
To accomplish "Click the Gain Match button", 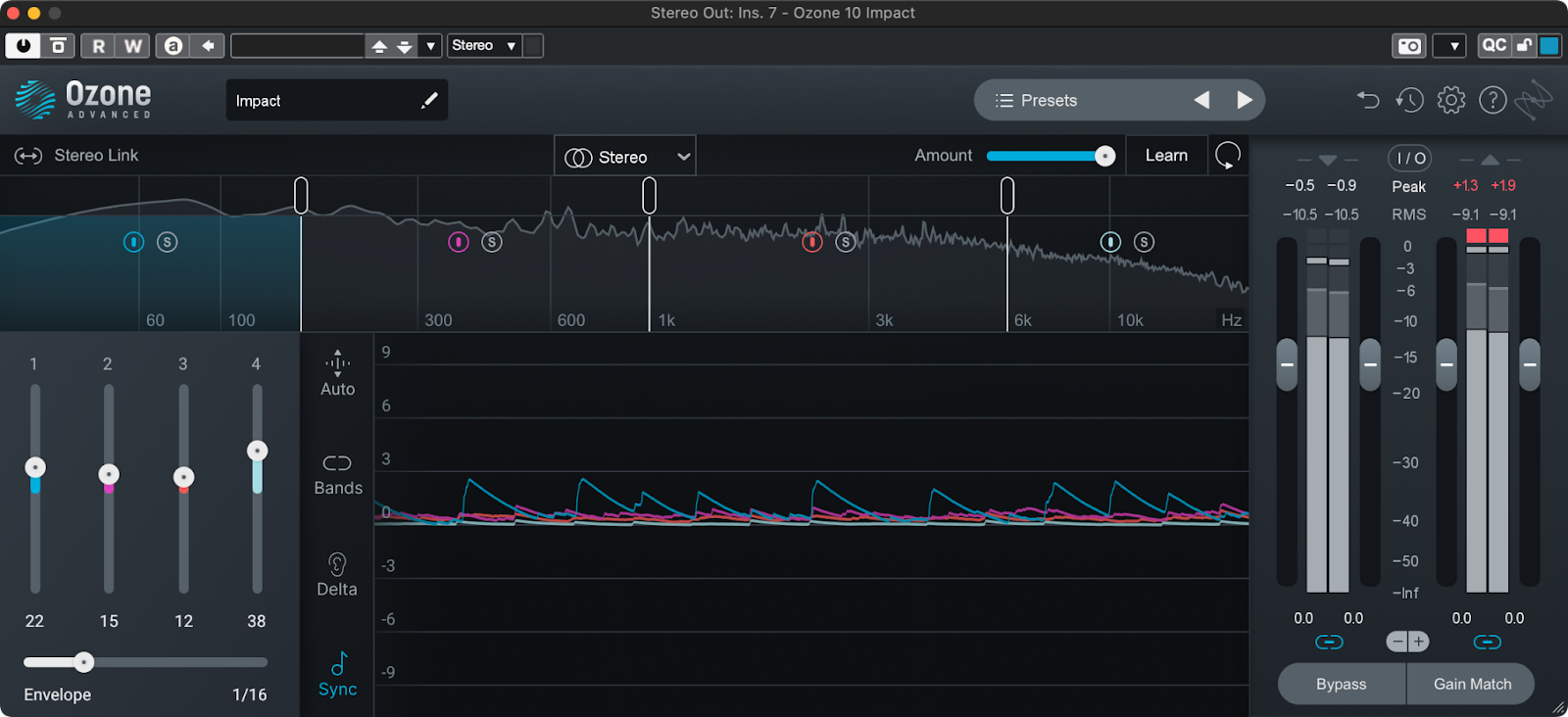I will (x=1472, y=684).
